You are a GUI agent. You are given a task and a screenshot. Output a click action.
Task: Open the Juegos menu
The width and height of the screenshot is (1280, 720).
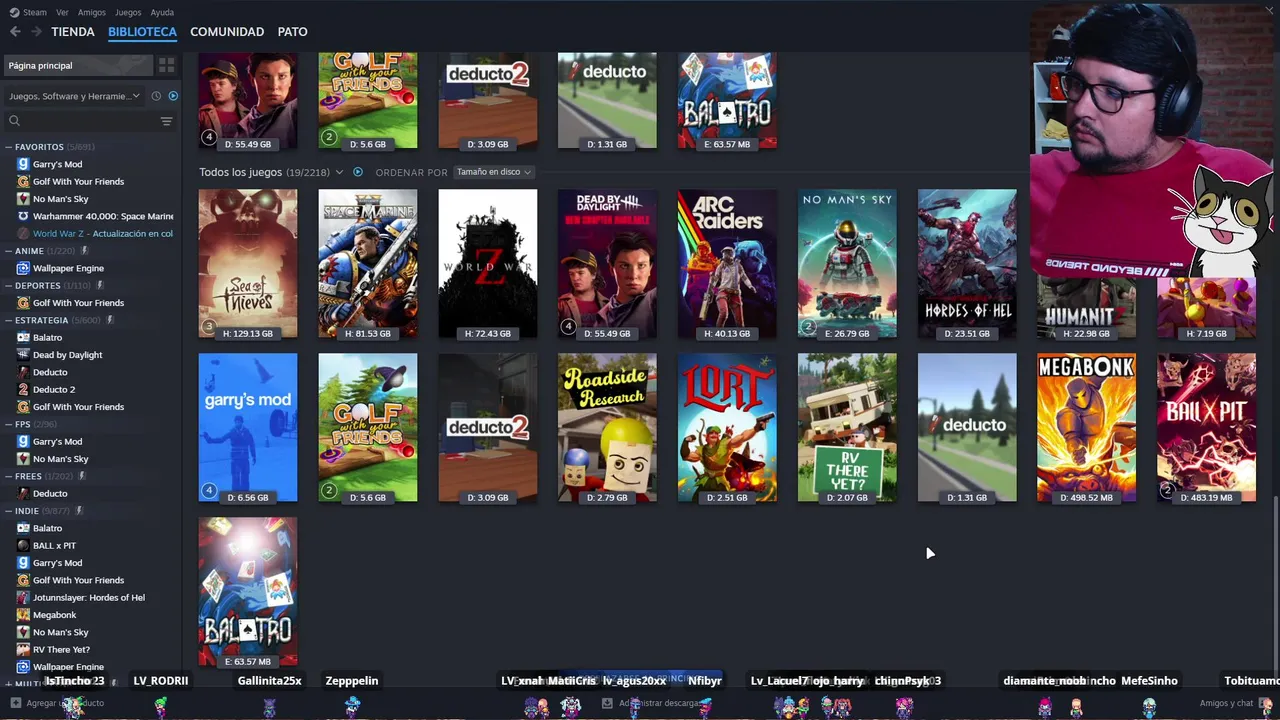click(128, 13)
